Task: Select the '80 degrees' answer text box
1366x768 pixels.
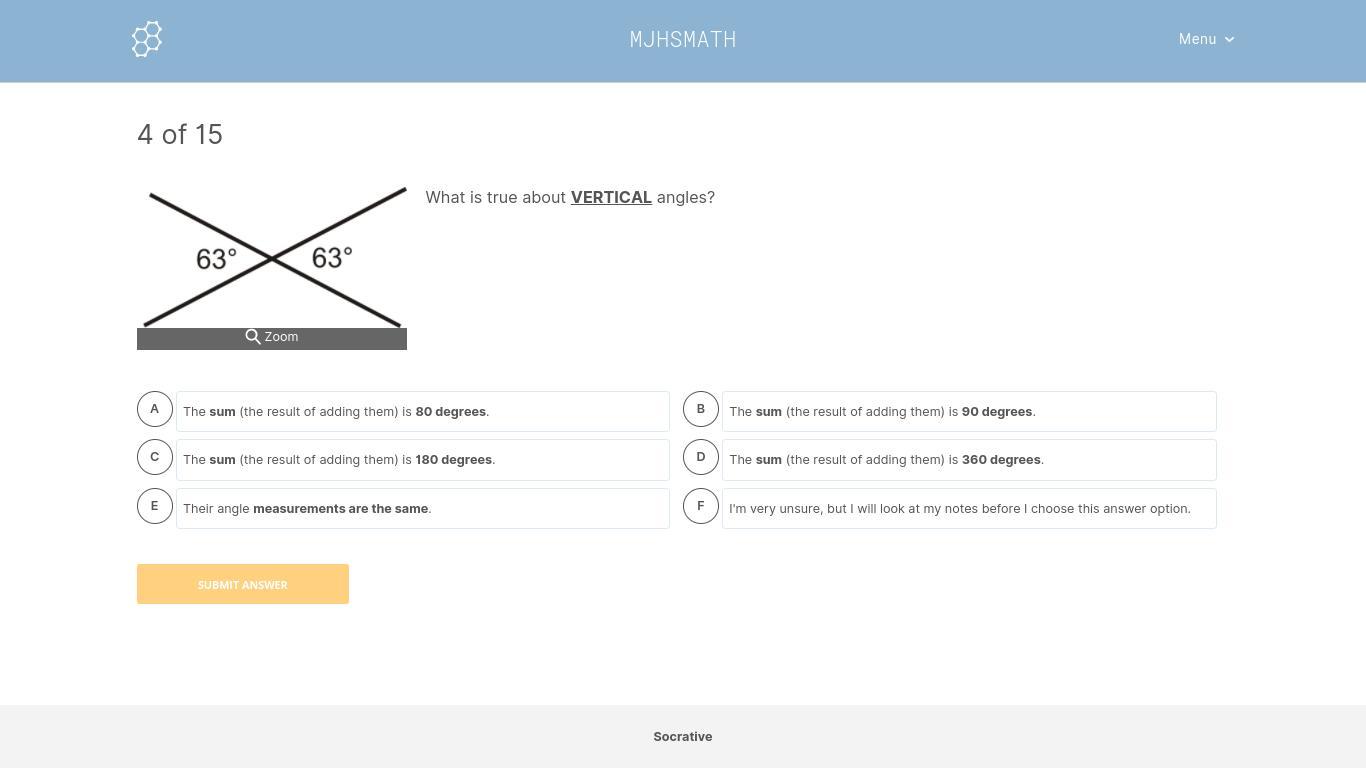Action: click(423, 412)
